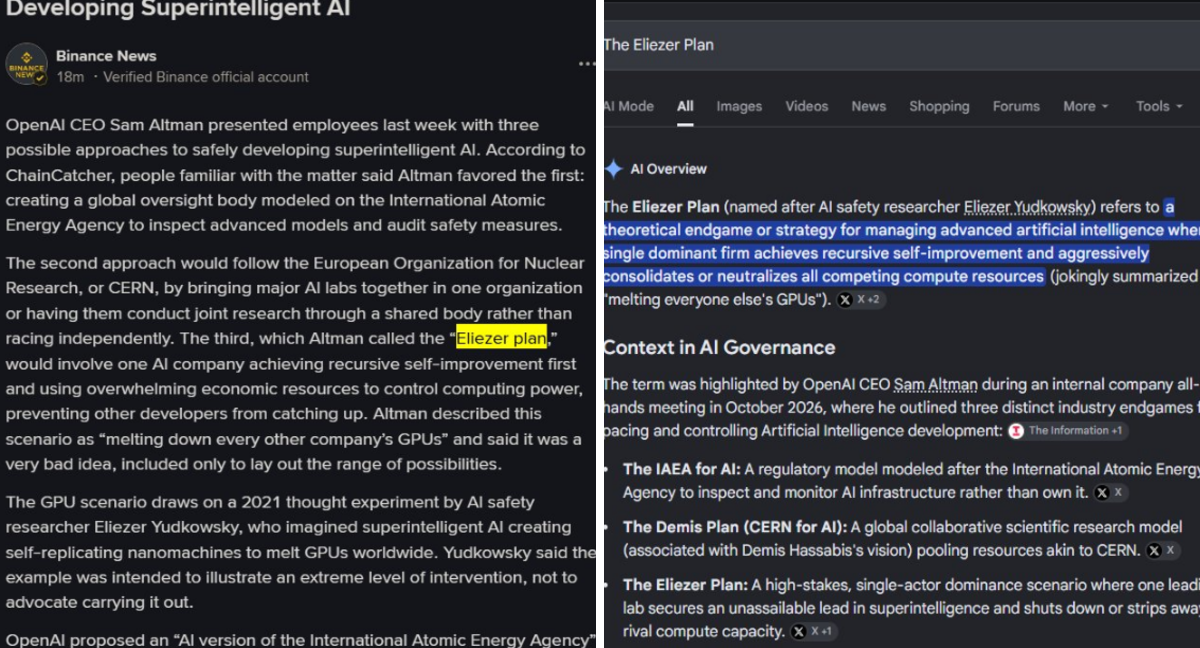Go to the News tab

(x=869, y=106)
